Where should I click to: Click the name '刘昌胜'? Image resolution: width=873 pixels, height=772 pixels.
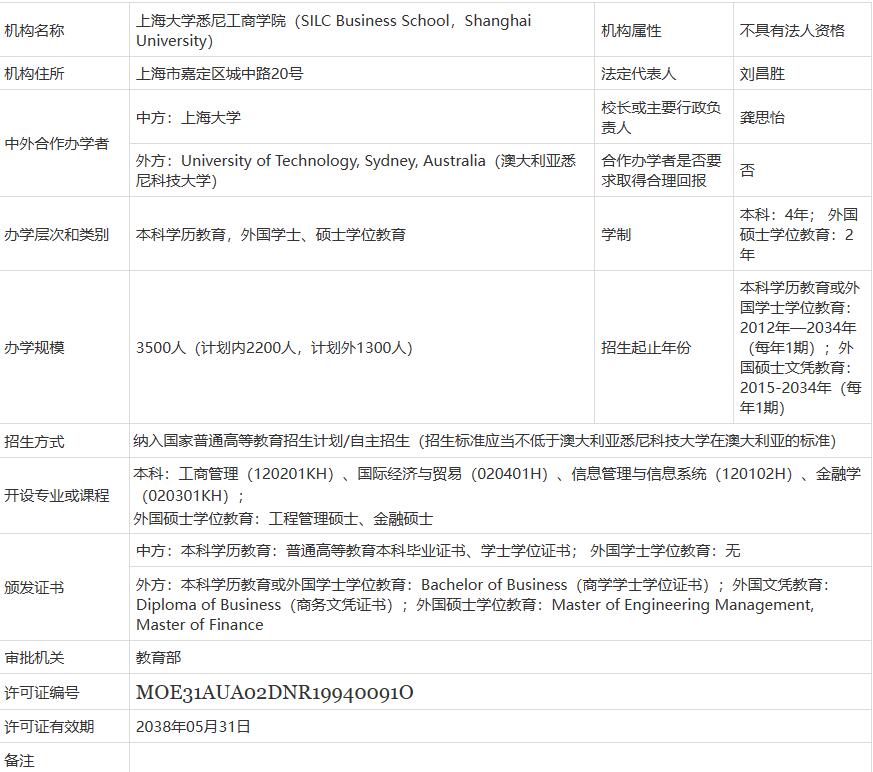click(762, 73)
